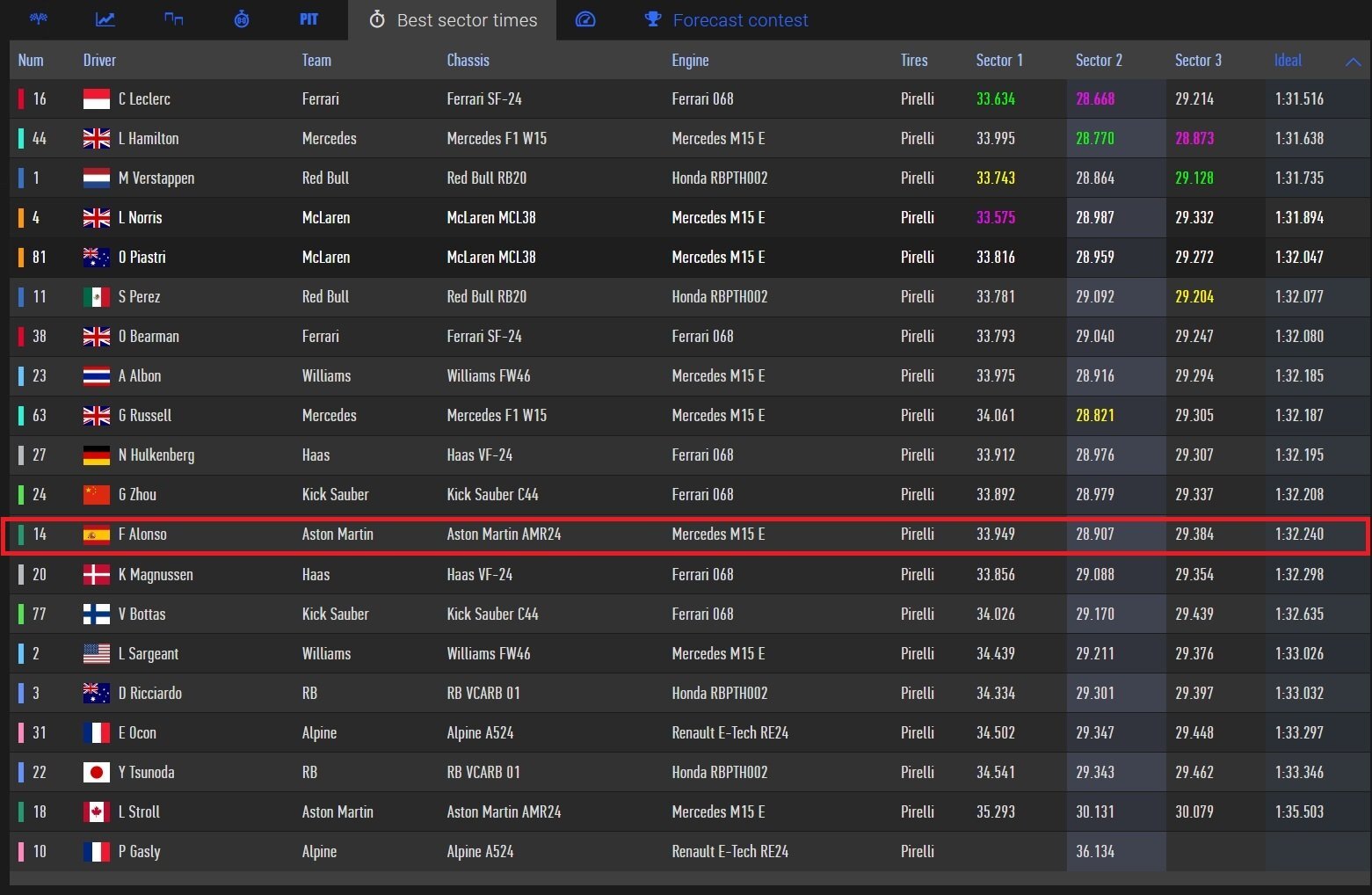Click the Ideal column header
This screenshot has width=1372, height=895.
pos(1288,60)
